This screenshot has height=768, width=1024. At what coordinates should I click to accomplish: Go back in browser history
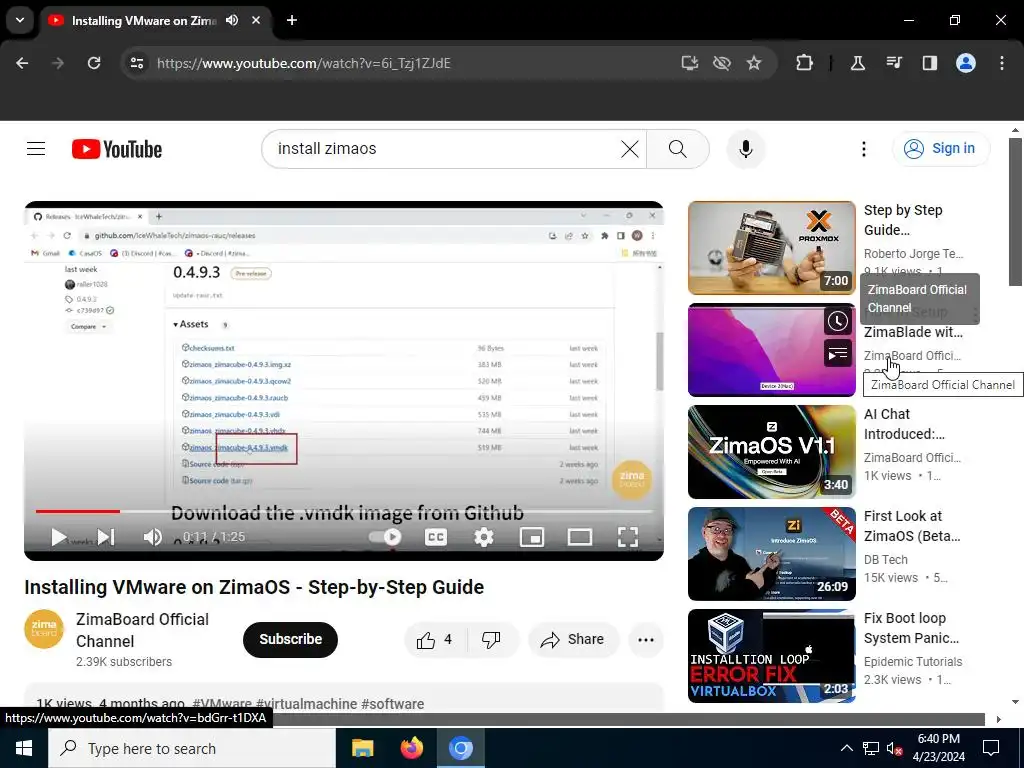point(22,63)
